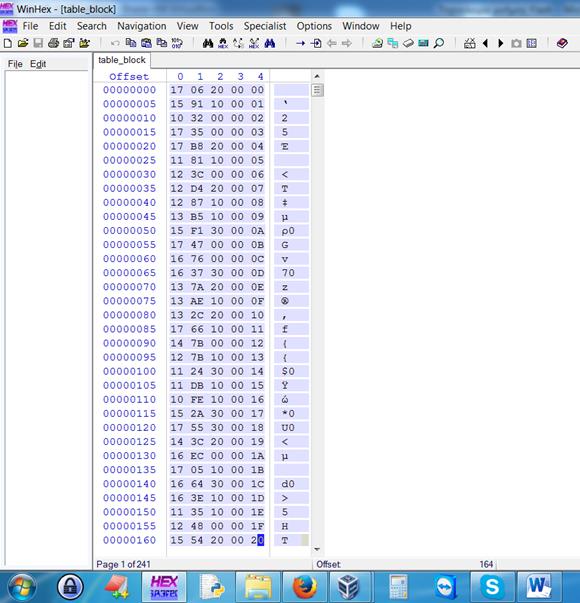Print using the printer toolbar icon
580x603 pixels.
click(x=53, y=43)
